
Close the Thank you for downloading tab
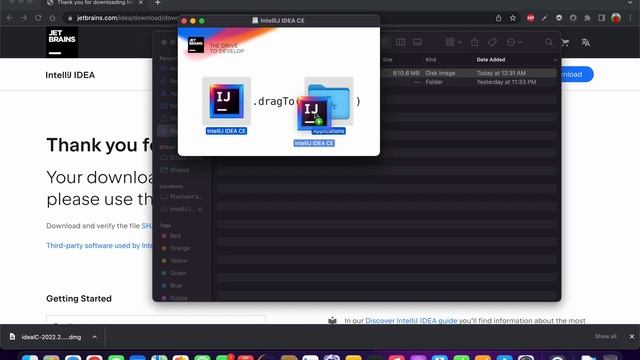[141, 3]
